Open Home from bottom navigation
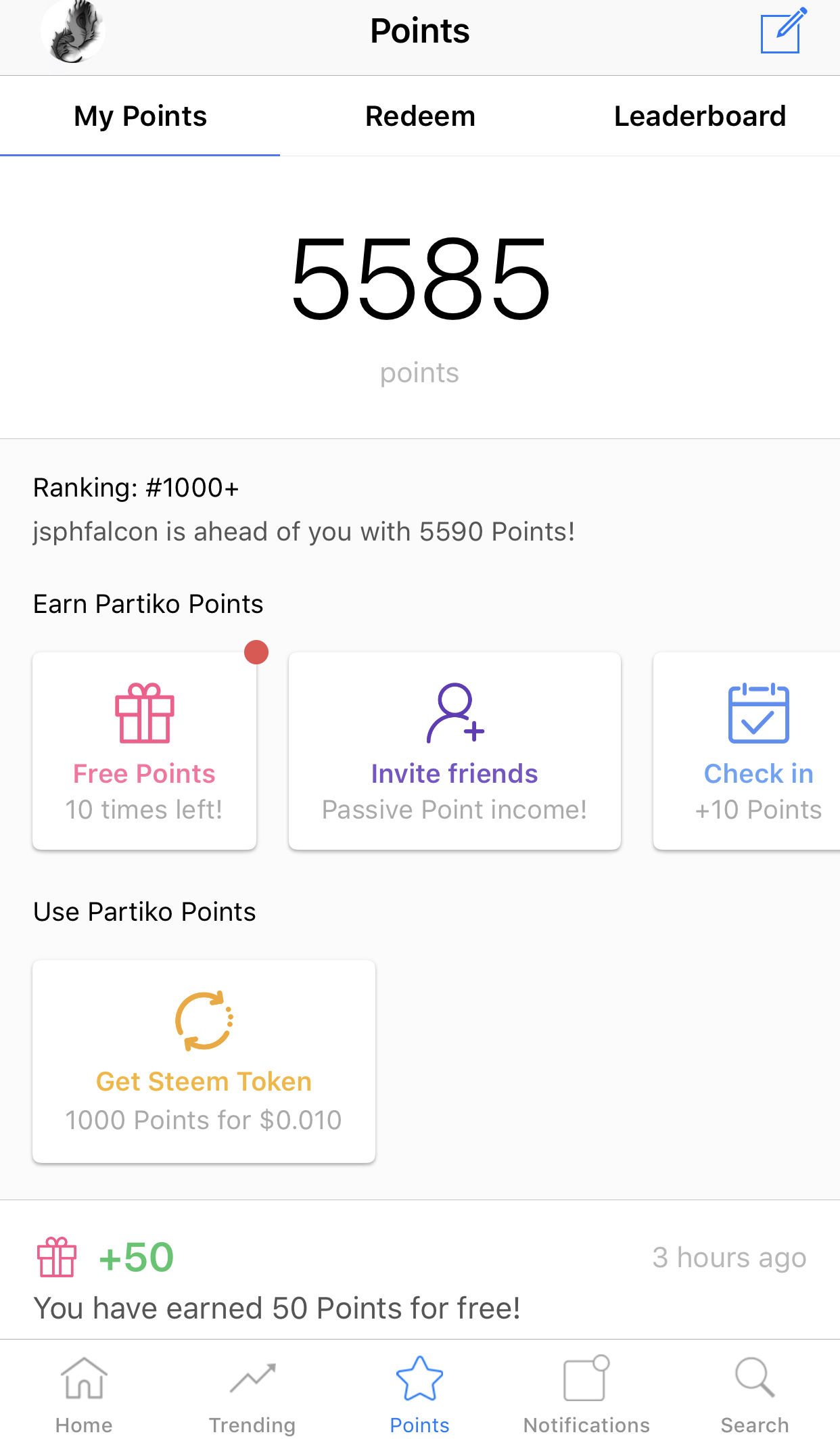Screen dimensions: 840x1439 pos(84,1395)
